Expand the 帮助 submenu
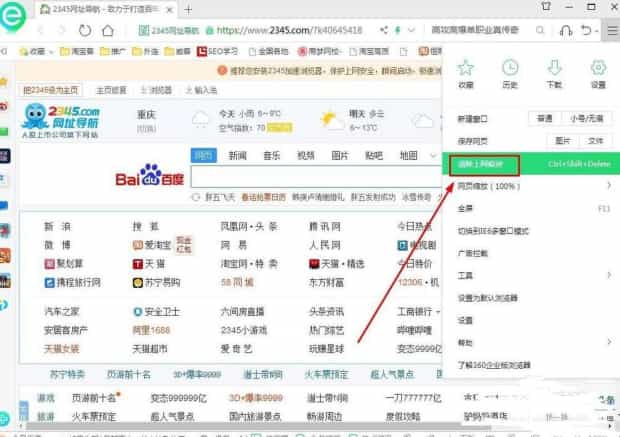The width and height of the screenshot is (620, 437). point(609,342)
